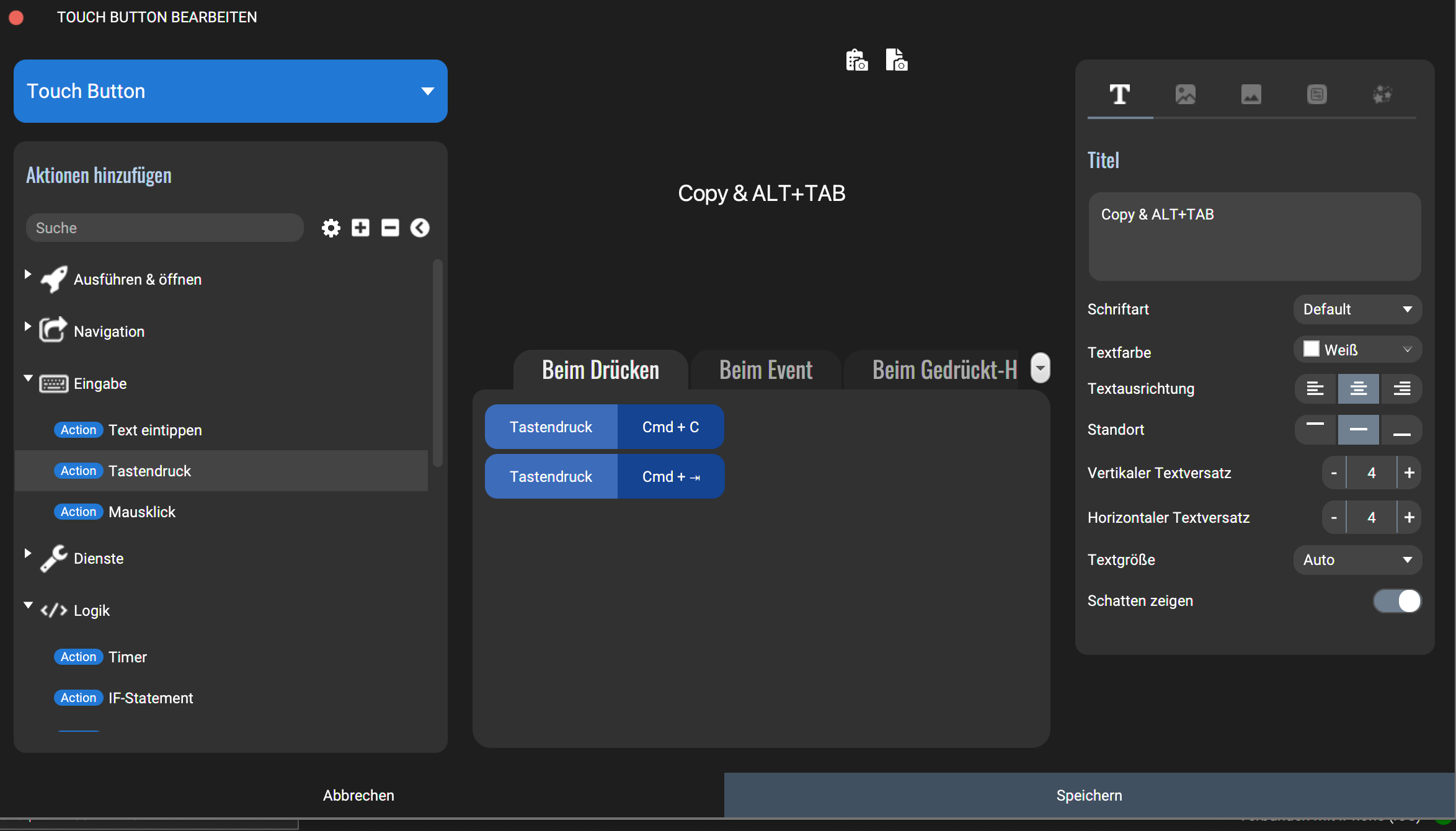Expand the Ausführen & öffnen category

pyautogui.click(x=28, y=274)
